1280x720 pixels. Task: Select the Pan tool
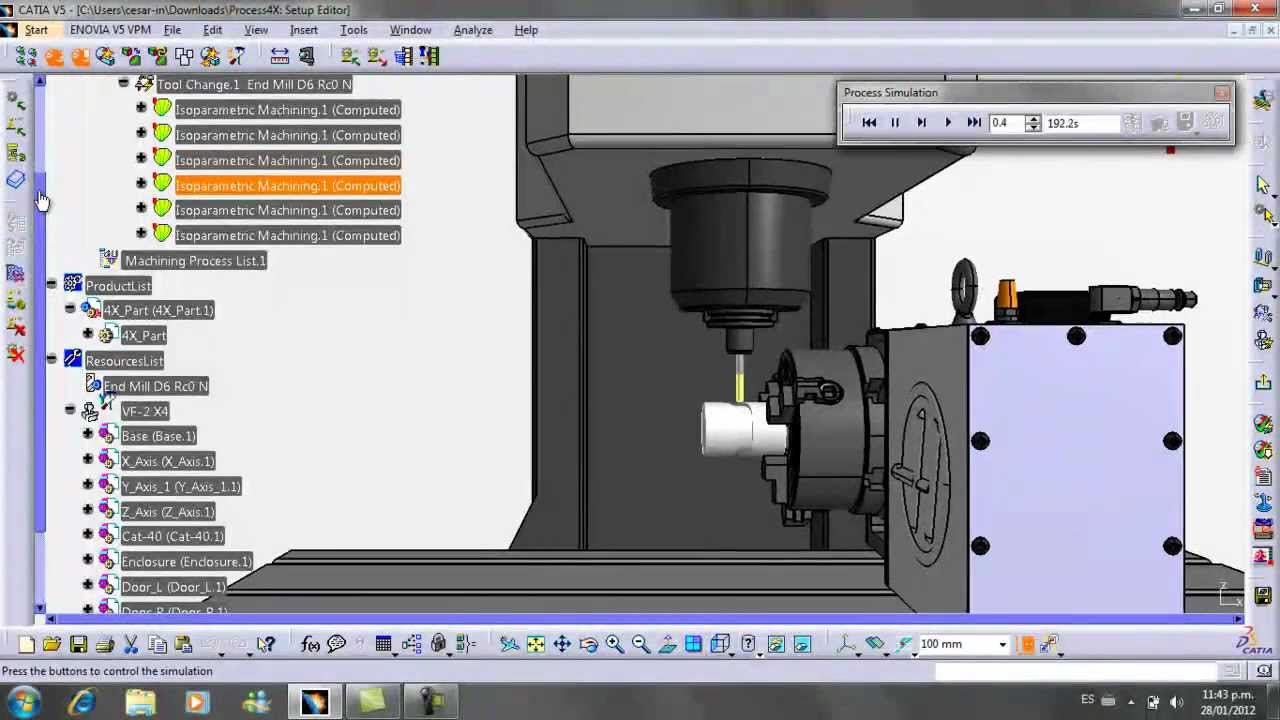pyautogui.click(x=562, y=645)
